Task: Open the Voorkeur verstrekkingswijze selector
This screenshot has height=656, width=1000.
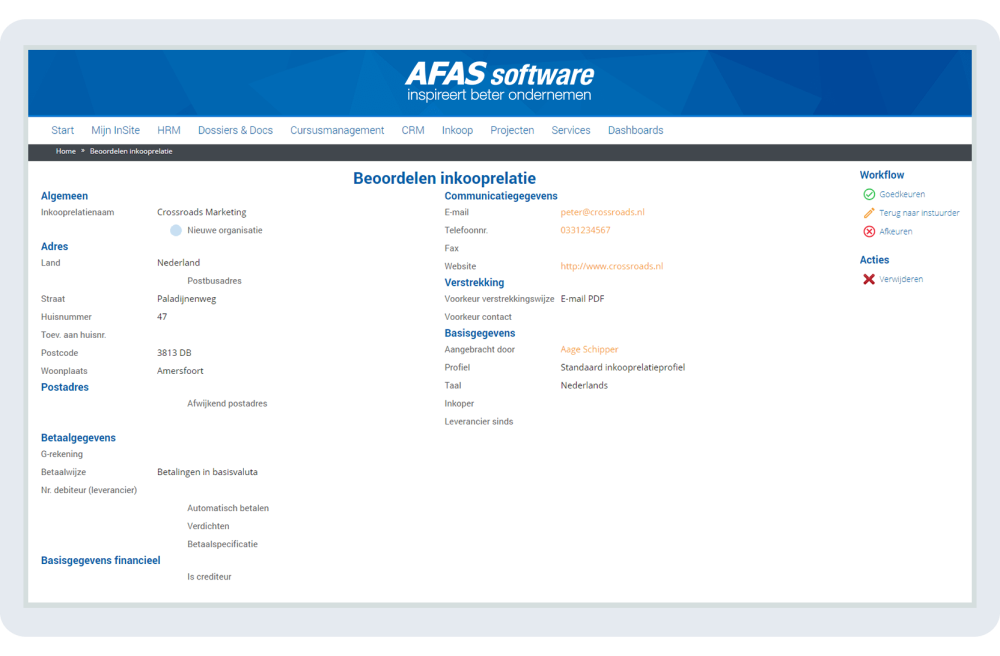Action: (582, 298)
